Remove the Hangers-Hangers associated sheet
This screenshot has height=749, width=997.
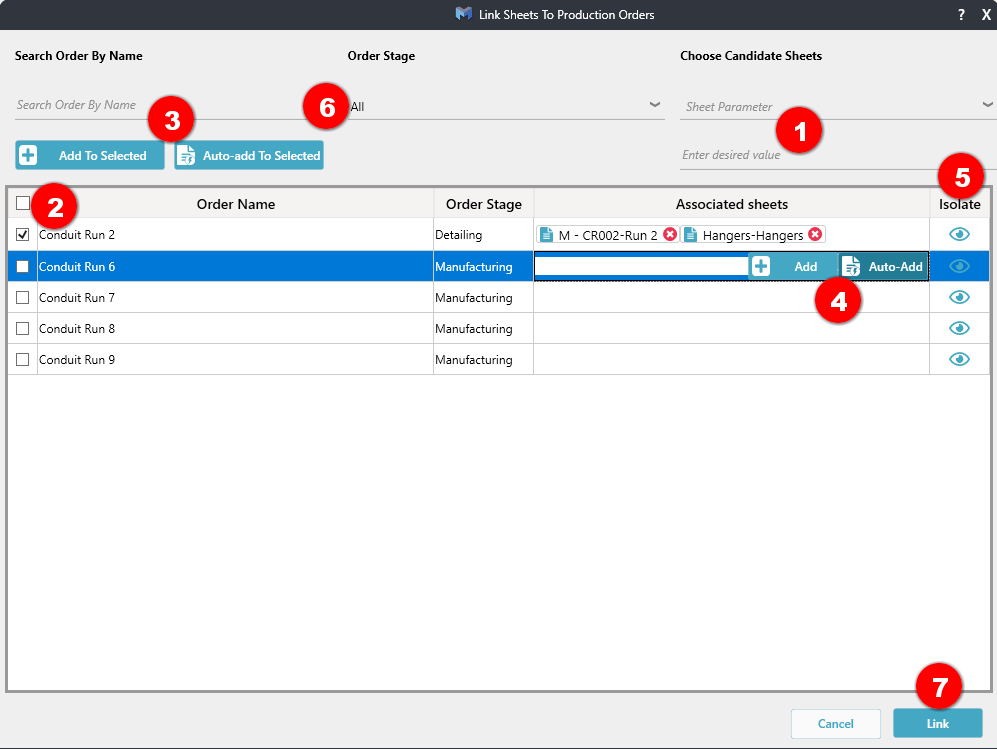(x=815, y=235)
